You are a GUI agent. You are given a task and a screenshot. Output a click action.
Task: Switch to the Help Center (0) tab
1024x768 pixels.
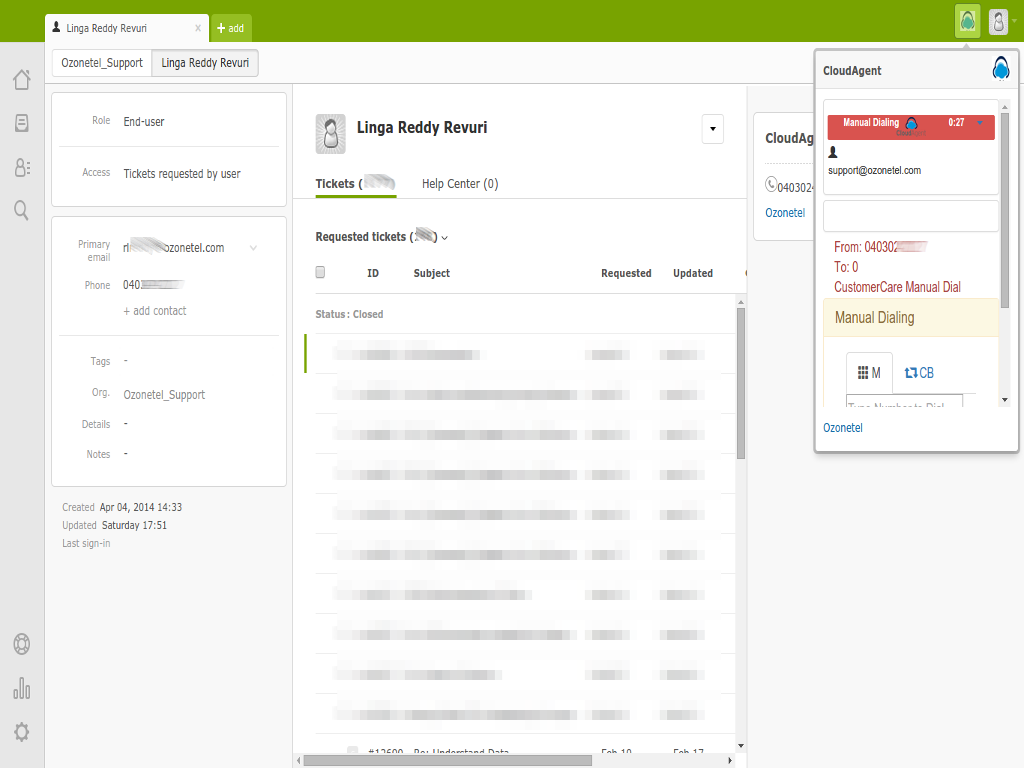click(x=460, y=184)
